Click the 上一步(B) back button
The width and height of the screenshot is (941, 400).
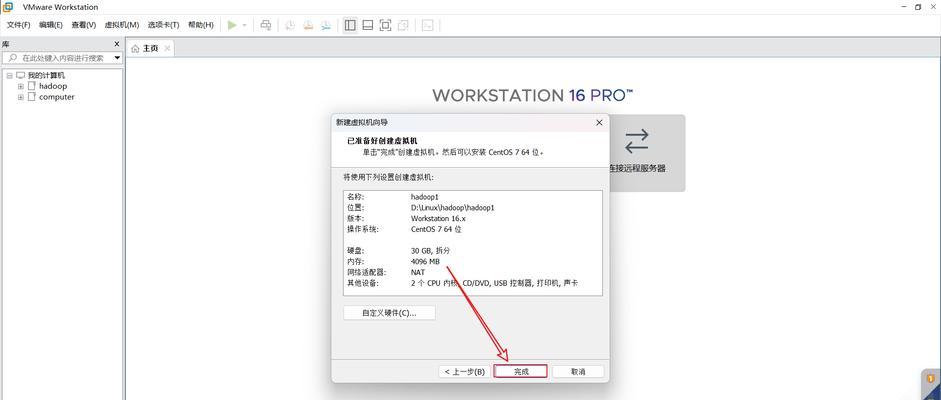click(x=464, y=372)
